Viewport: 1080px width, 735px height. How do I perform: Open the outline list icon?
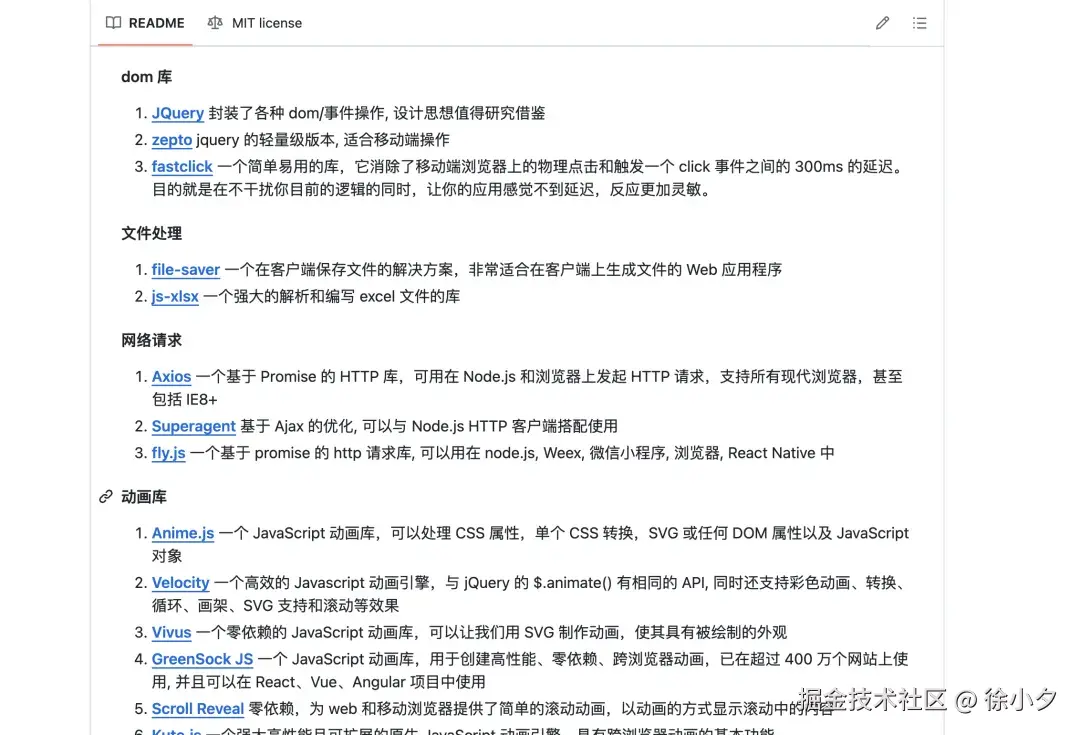pos(919,22)
